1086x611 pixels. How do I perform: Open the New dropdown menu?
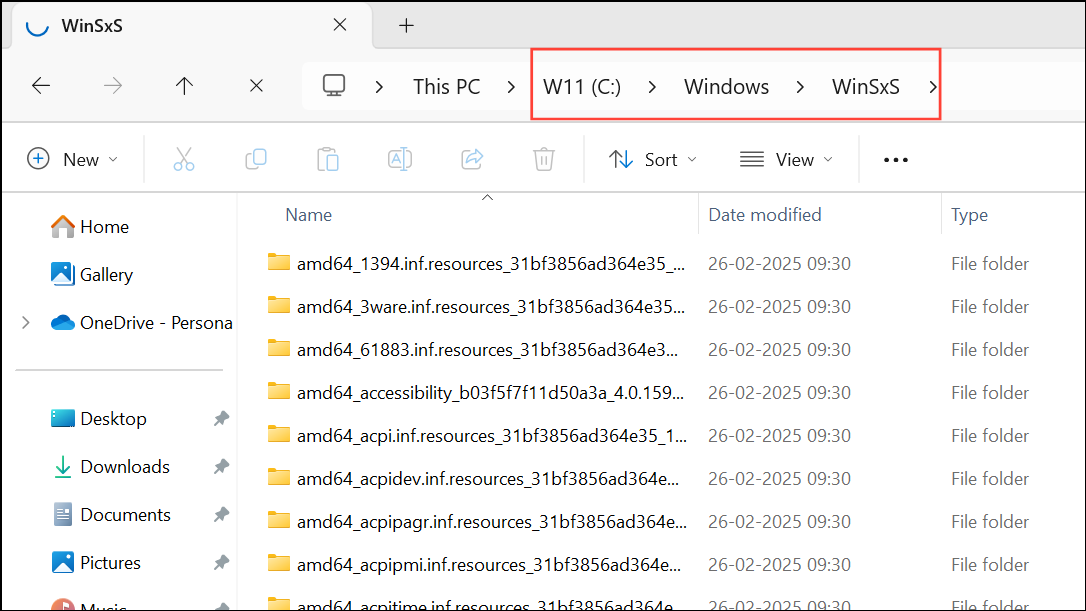click(x=73, y=159)
